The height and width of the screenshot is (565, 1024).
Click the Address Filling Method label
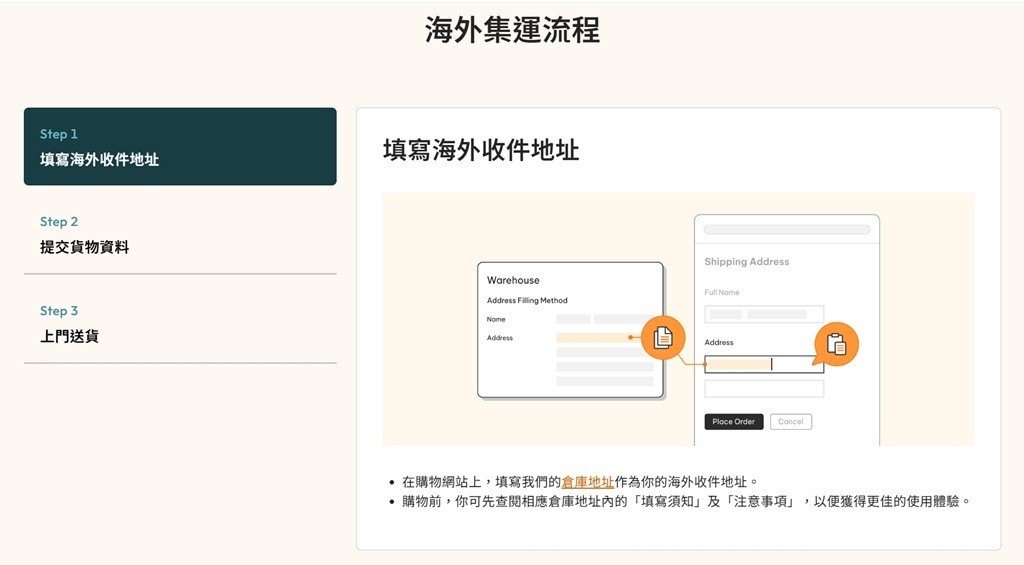(527, 300)
